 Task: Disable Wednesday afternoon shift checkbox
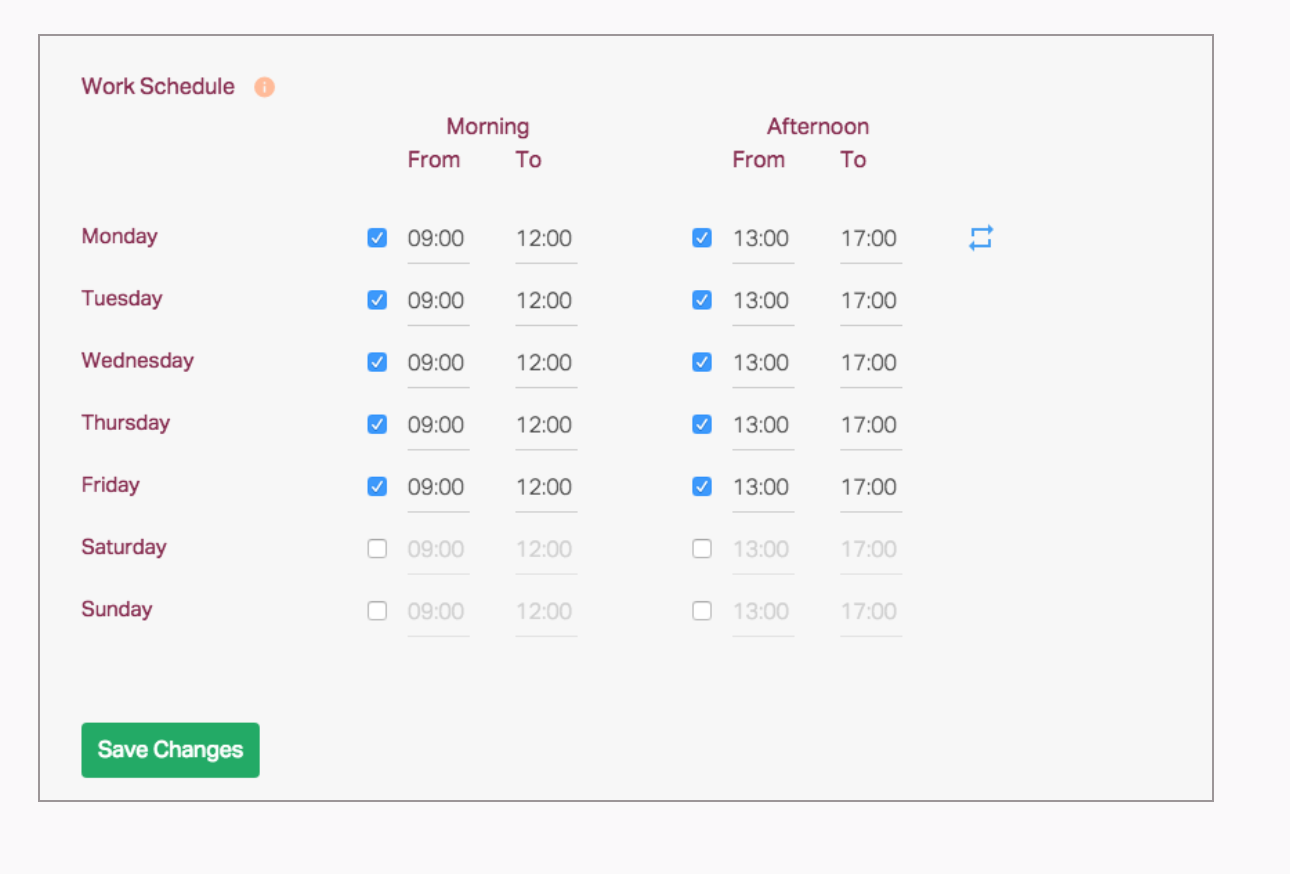[702, 362]
